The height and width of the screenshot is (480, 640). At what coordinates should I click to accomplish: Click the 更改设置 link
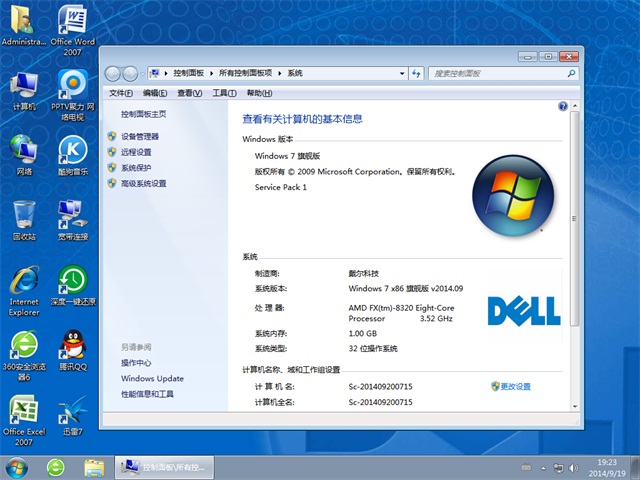tap(515, 386)
